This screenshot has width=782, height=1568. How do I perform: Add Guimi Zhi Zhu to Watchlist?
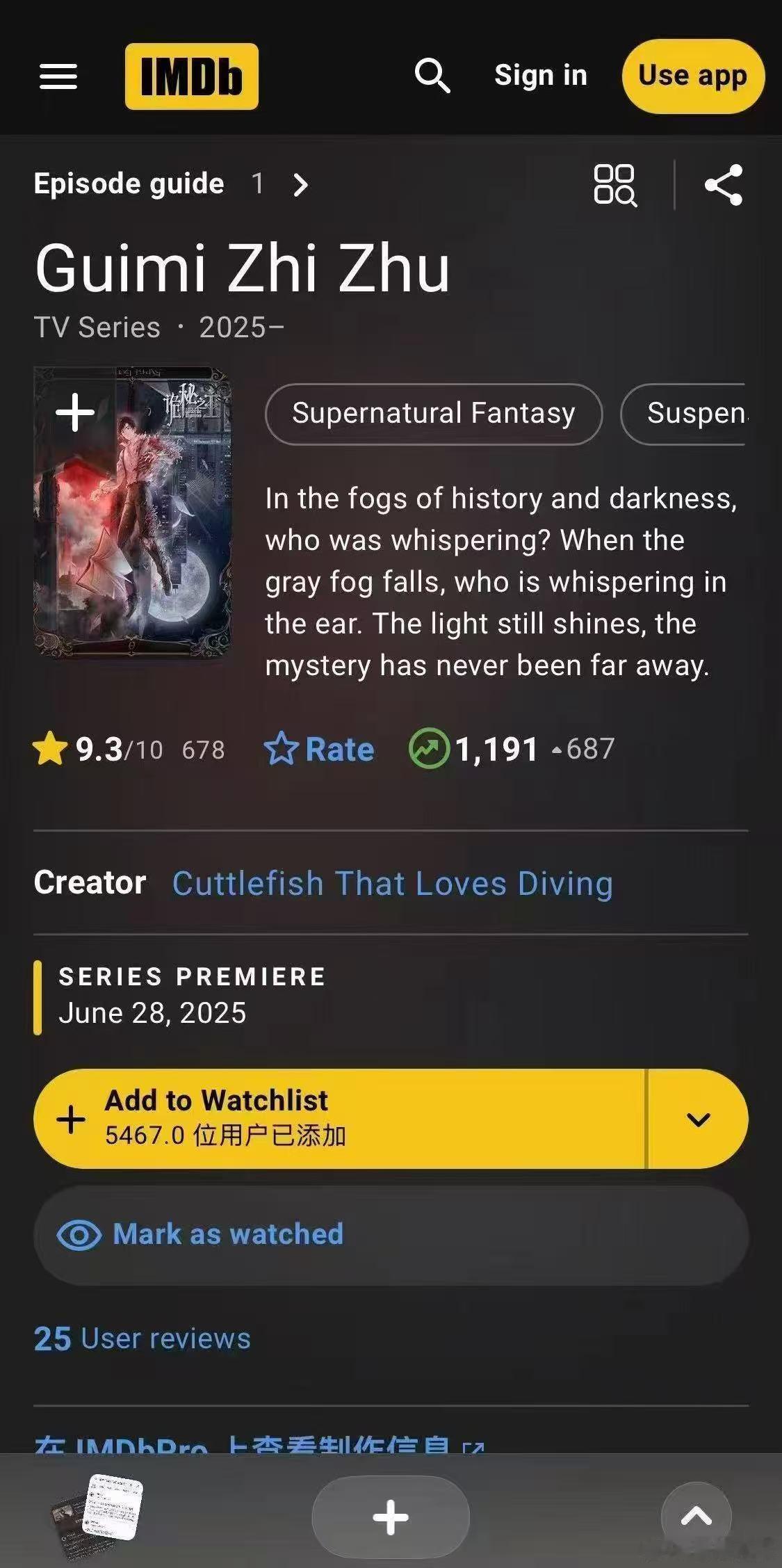pyautogui.click(x=339, y=1119)
